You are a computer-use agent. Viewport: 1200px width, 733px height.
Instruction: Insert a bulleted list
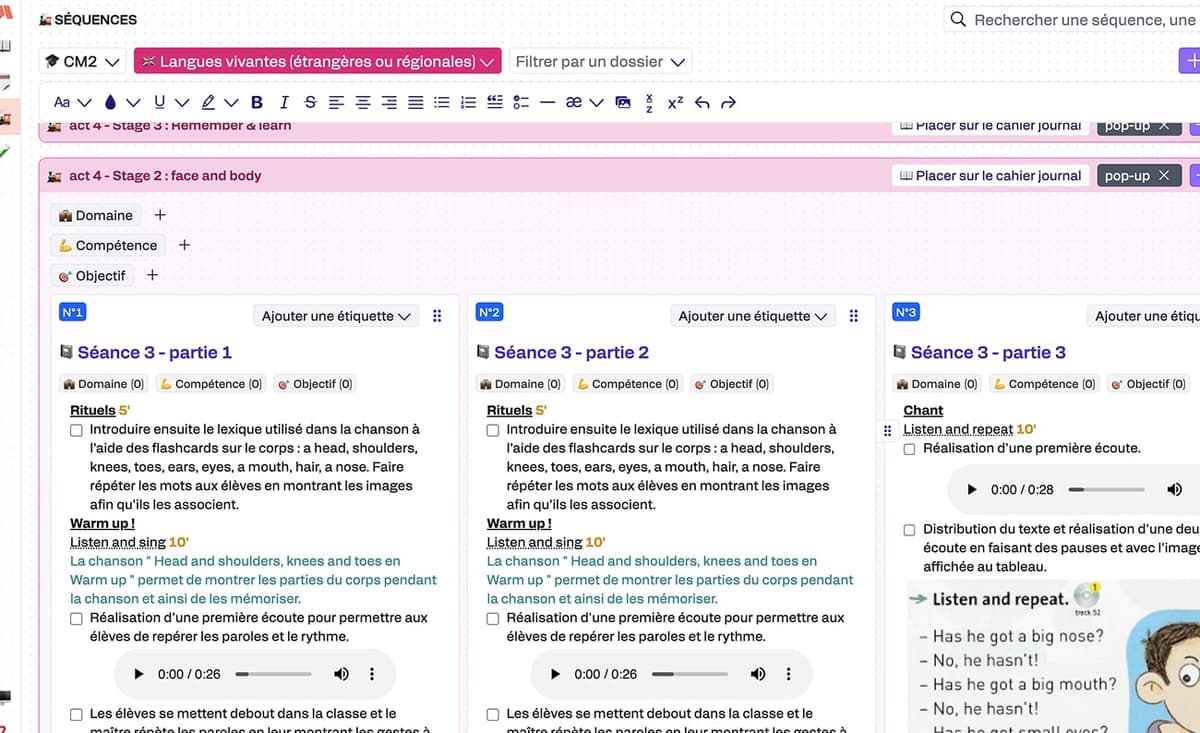tap(441, 102)
